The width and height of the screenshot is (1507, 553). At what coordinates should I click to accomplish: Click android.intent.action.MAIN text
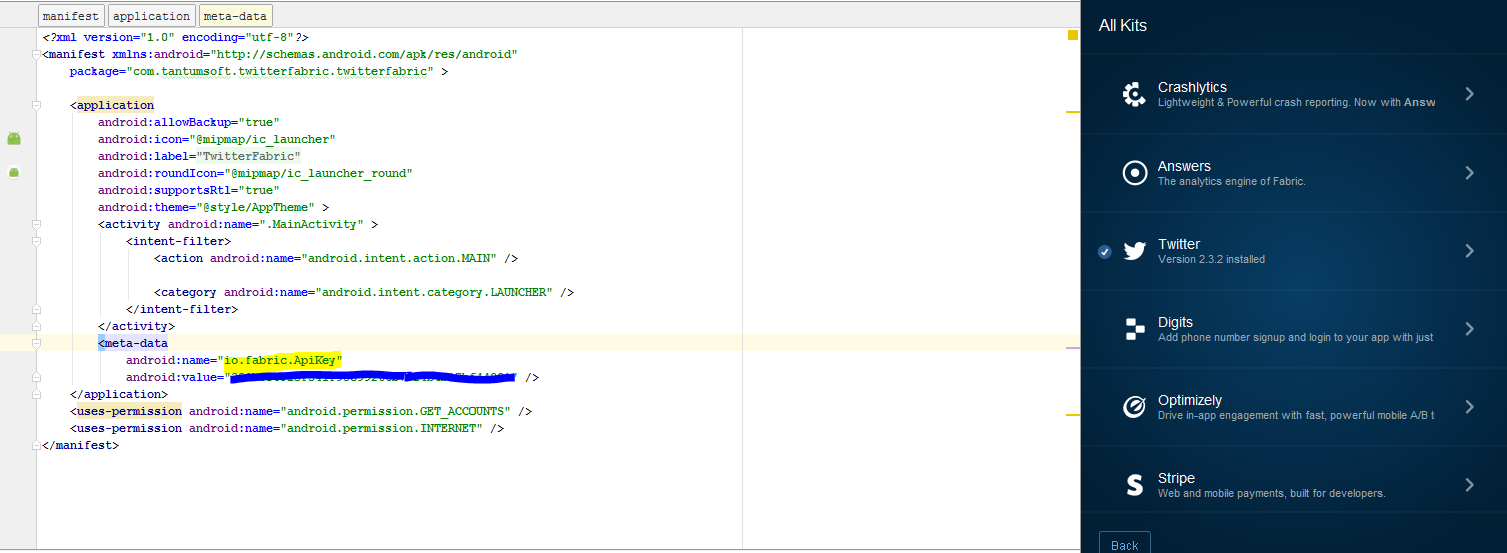(x=399, y=258)
